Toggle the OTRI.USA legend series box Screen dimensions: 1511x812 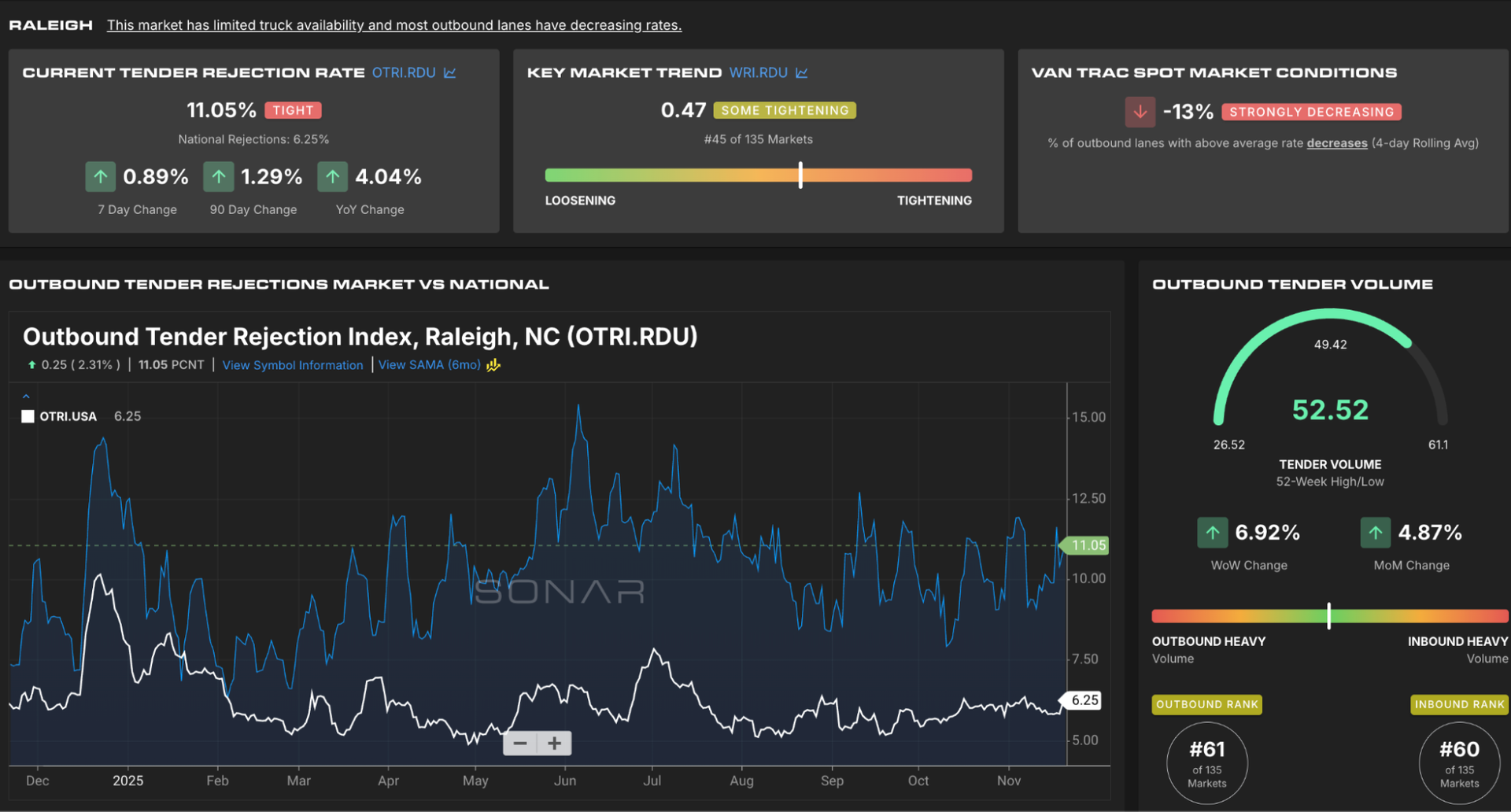(x=28, y=416)
